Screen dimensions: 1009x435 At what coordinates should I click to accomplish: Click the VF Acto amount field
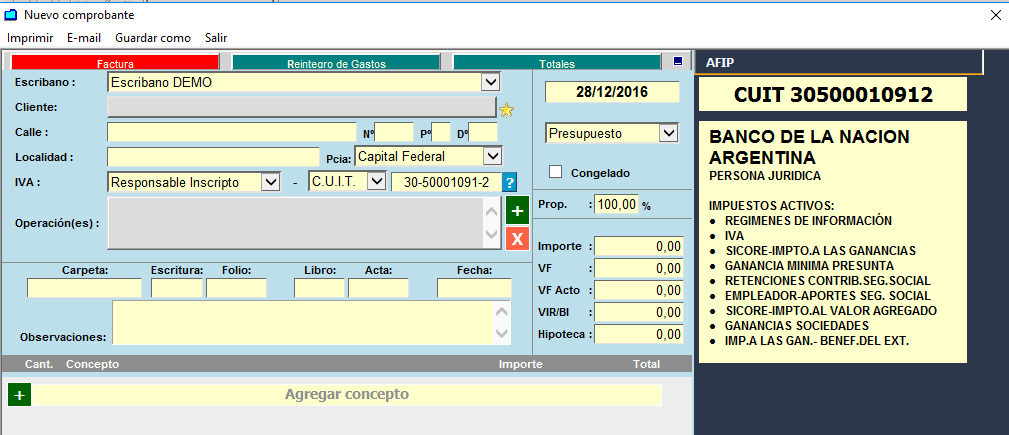[x=639, y=290]
